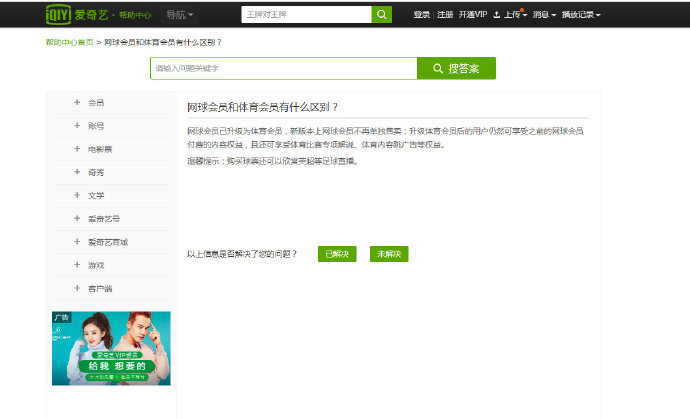Click the green search magnifier in top bar
The height and width of the screenshot is (419, 690).
coord(381,15)
